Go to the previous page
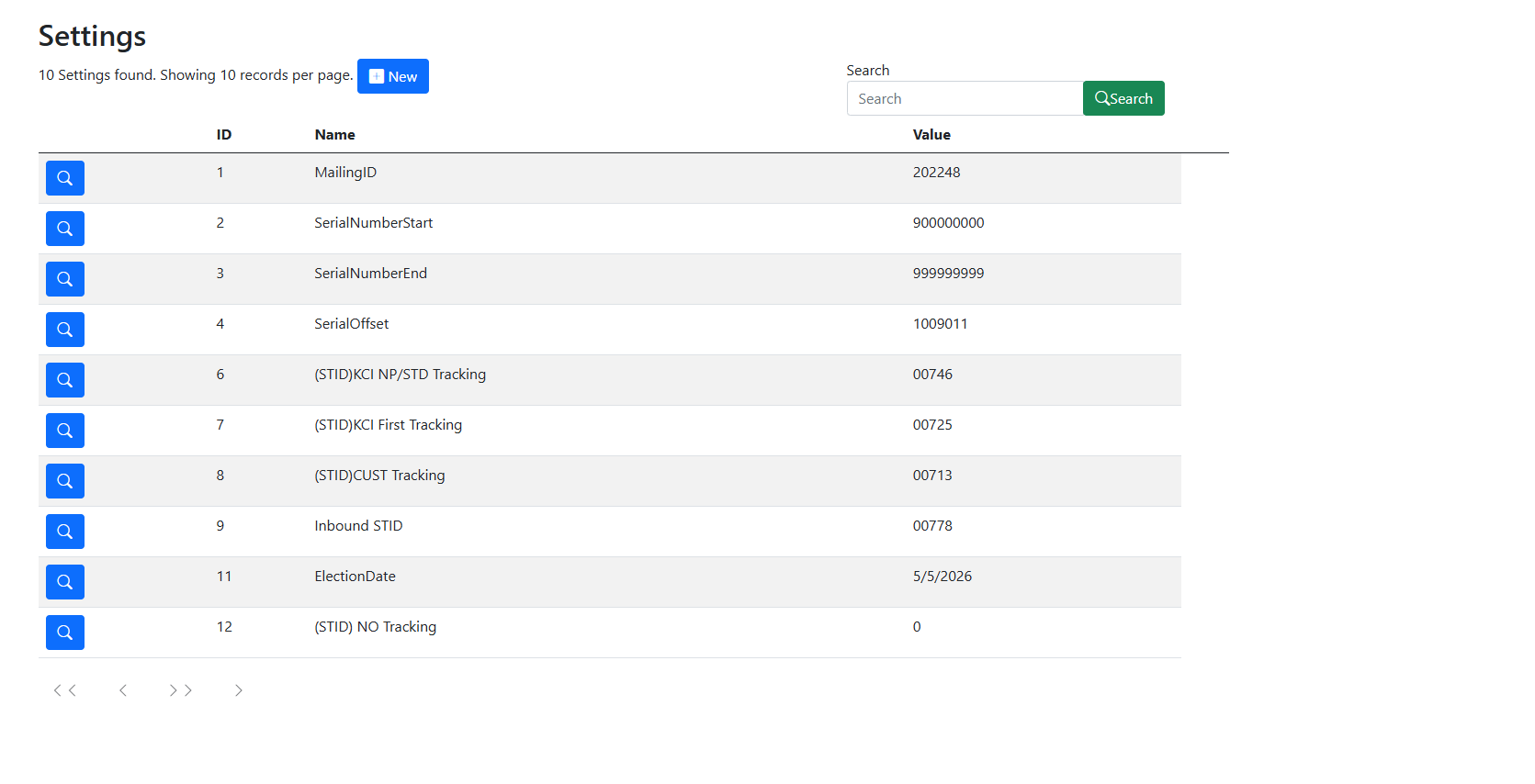Image resolution: width=1535 pixels, height=784 pixels. (x=122, y=690)
